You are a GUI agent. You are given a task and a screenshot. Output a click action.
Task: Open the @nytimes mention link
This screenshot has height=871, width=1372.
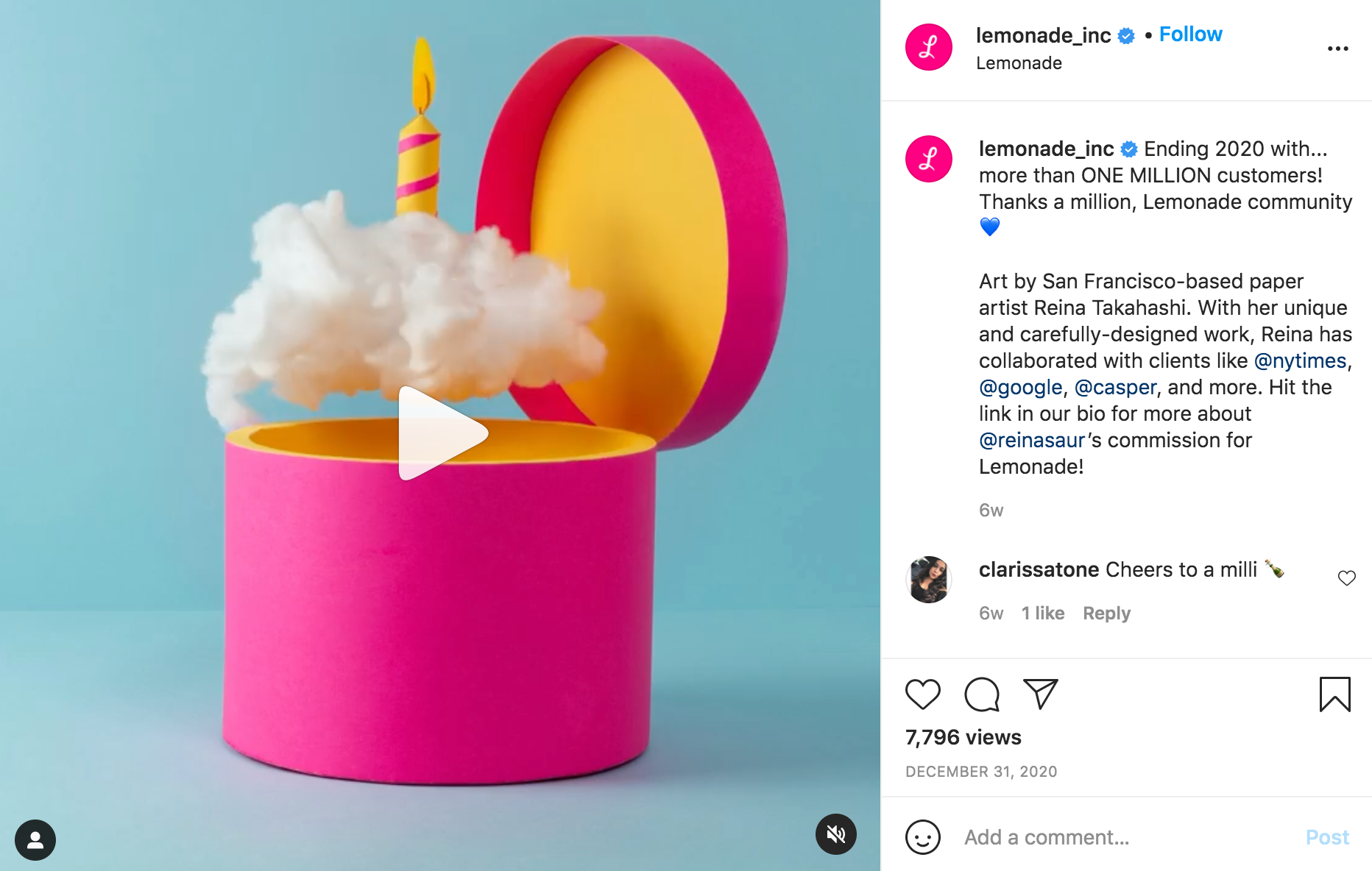pyautogui.click(x=1300, y=360)
